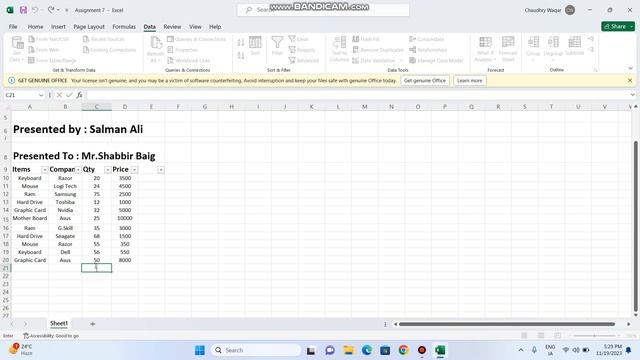Click the Undo arrow icon
Viewport: 640px width, 360px height.
click(36, 10)
